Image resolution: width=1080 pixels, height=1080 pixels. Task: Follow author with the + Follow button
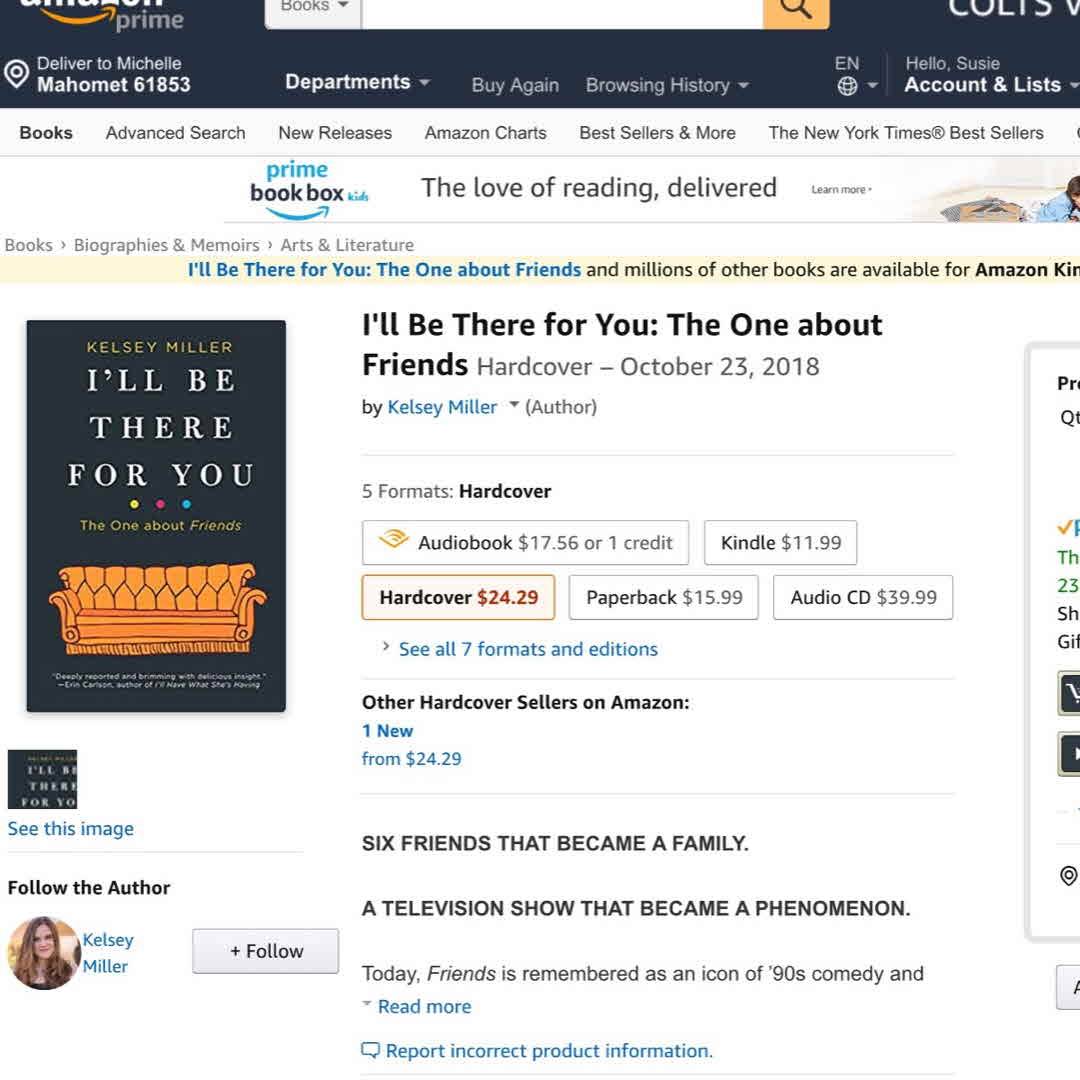tap(265, 951)
